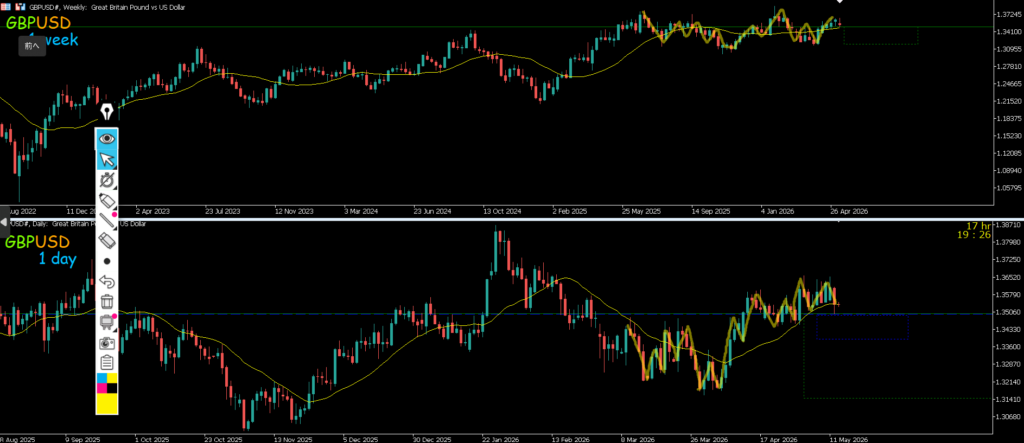Click the crossed-out circle tool icon
The width and height of the screenshot is (1024, 443).
pos(107,180)
